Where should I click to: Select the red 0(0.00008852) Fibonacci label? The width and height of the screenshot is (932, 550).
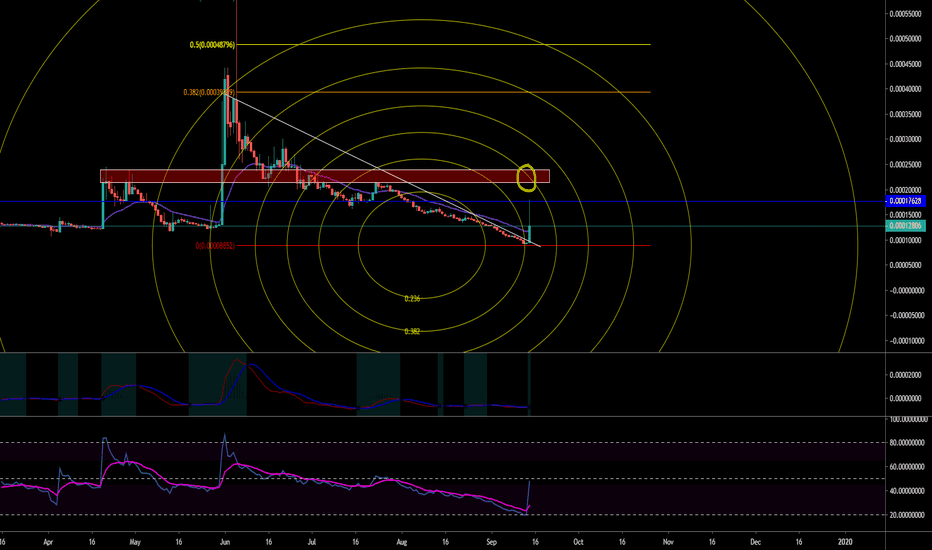(215, 245)
